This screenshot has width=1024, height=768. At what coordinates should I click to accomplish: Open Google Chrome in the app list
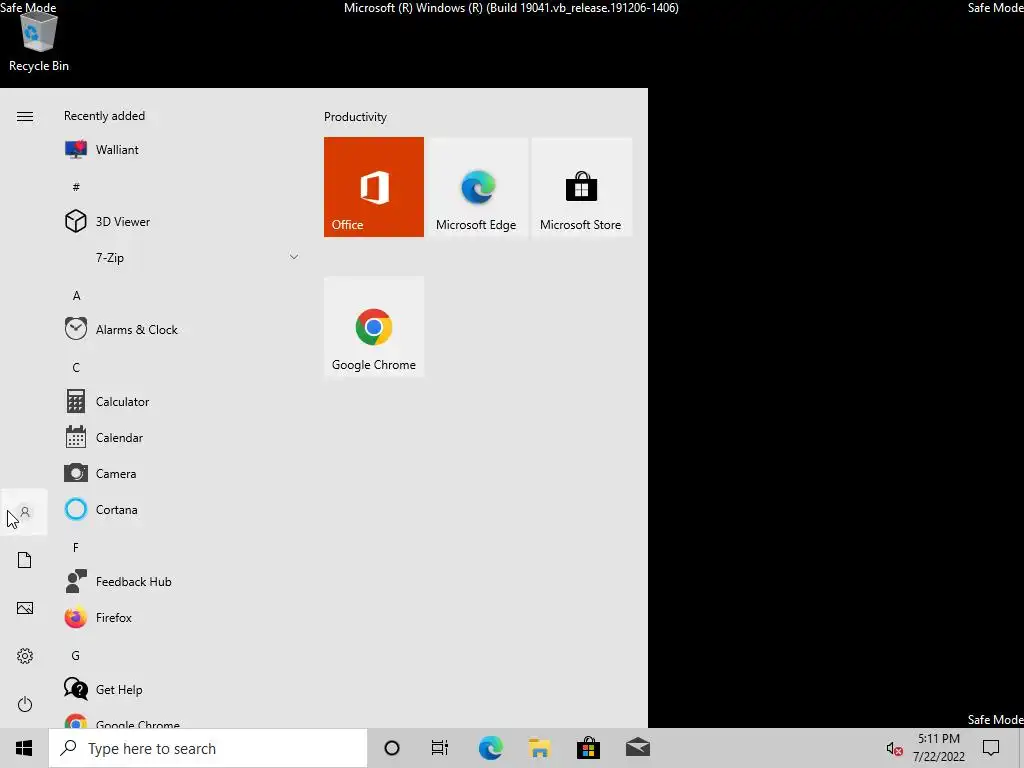pyautogui.click(x=182, y=721)
